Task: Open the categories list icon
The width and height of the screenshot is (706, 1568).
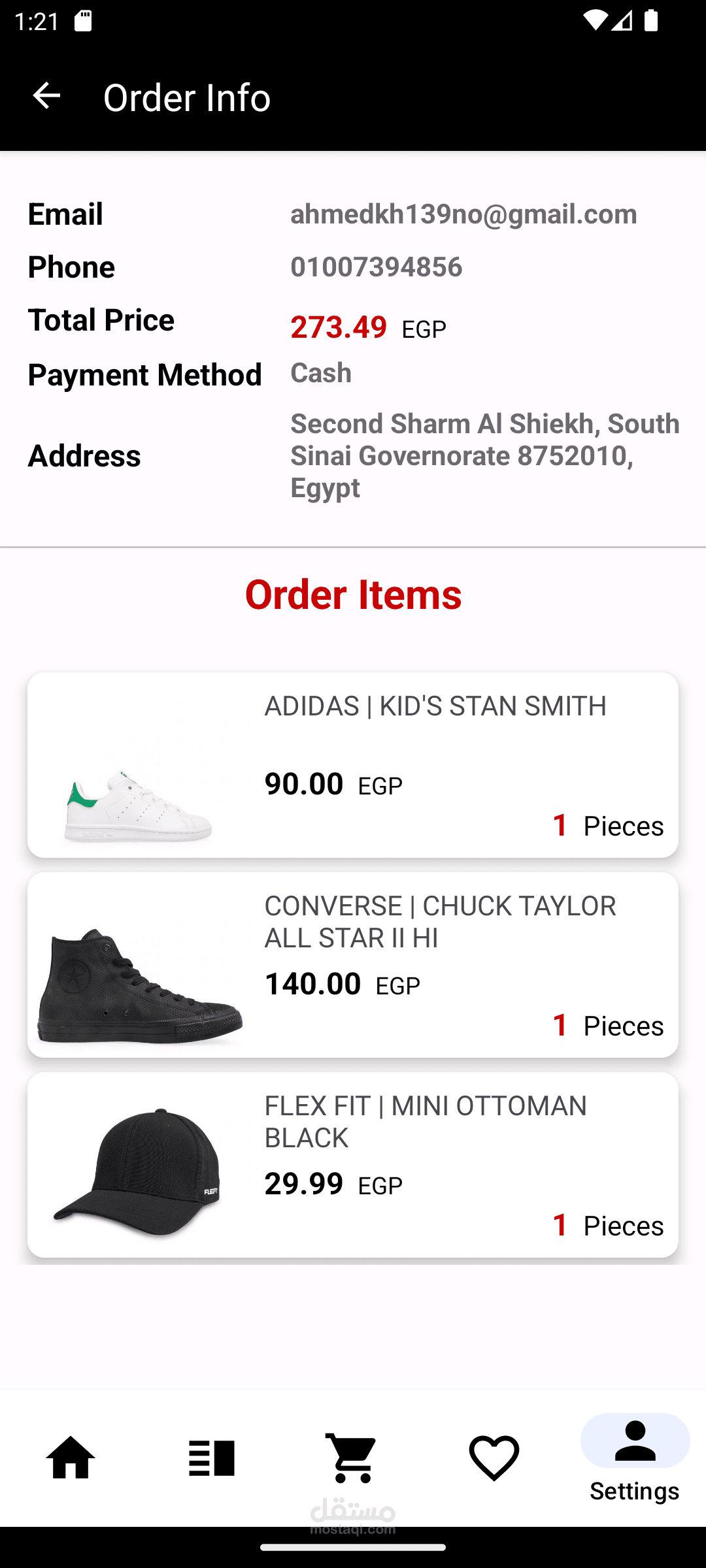Action: pos(211,1458)
